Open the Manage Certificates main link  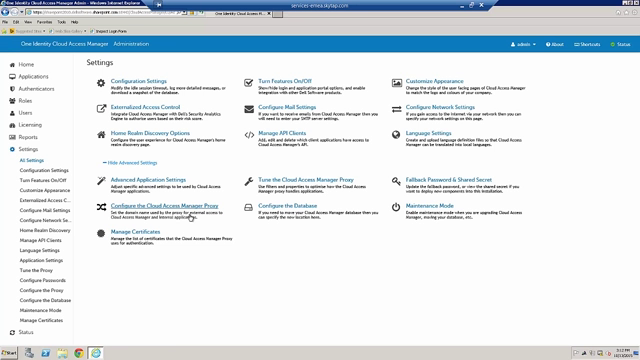[x=135, y=232]
